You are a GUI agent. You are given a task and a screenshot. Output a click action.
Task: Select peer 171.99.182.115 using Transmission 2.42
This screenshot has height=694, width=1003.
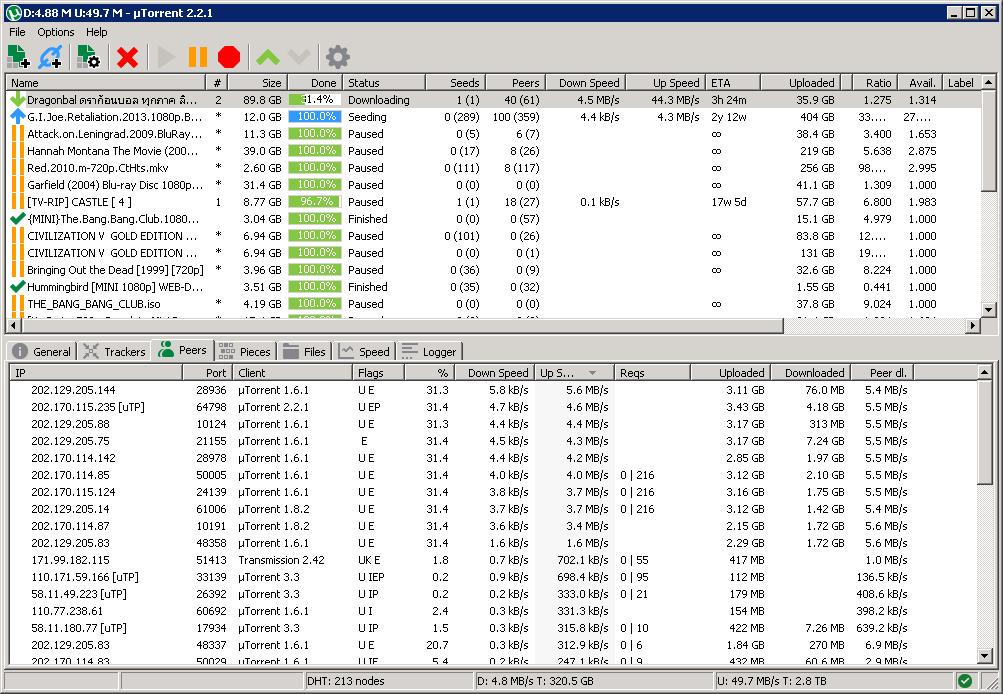click(493, 560)
